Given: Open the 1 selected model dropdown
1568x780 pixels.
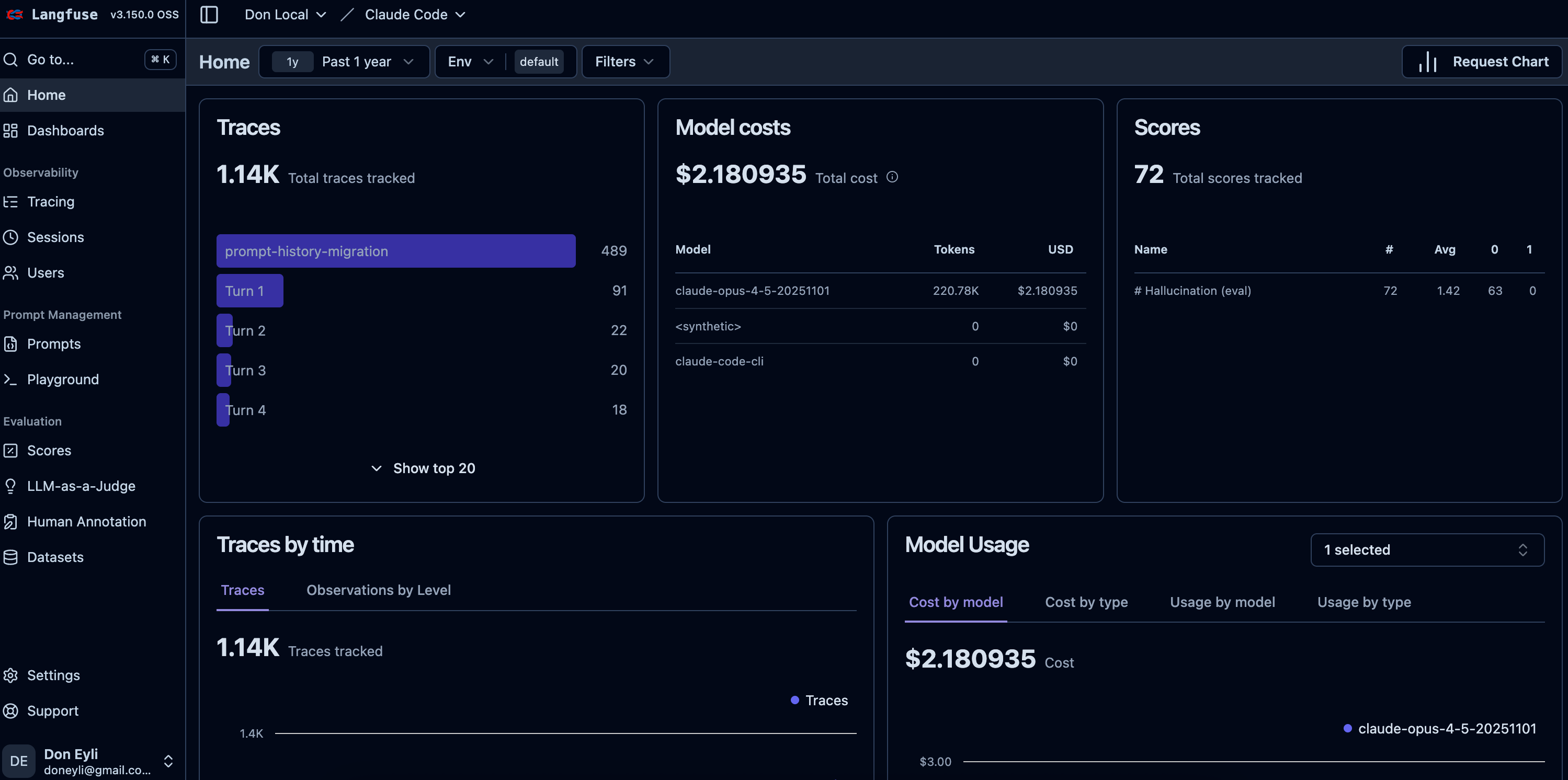Looking at the screenshot, I should 1426,549.
